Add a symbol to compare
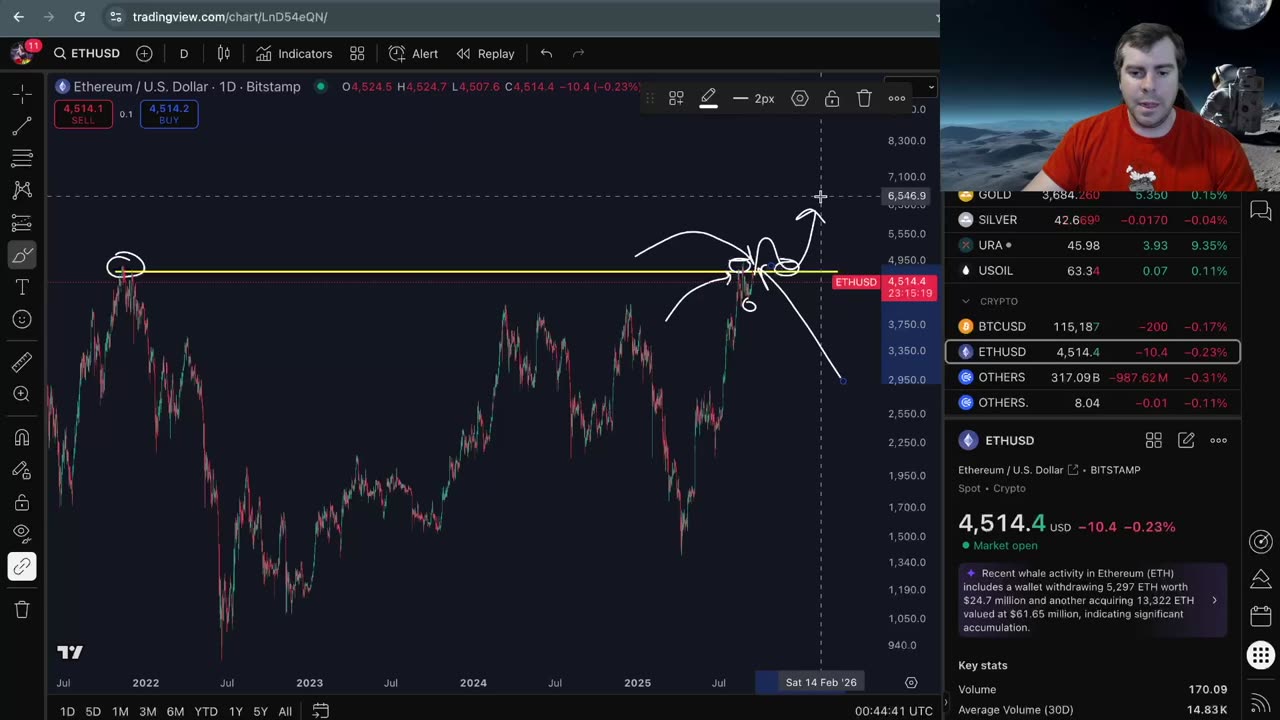The height and width of the screenshot is (720, 1280). [x=144, y=53]
